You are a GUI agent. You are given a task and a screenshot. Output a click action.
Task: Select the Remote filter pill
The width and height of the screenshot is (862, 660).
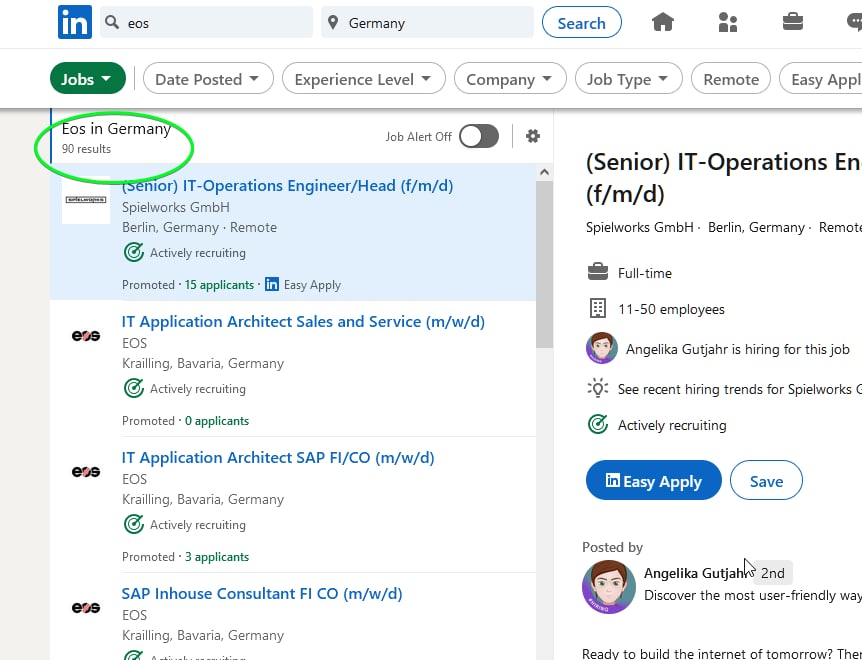(x=731, y=79)
